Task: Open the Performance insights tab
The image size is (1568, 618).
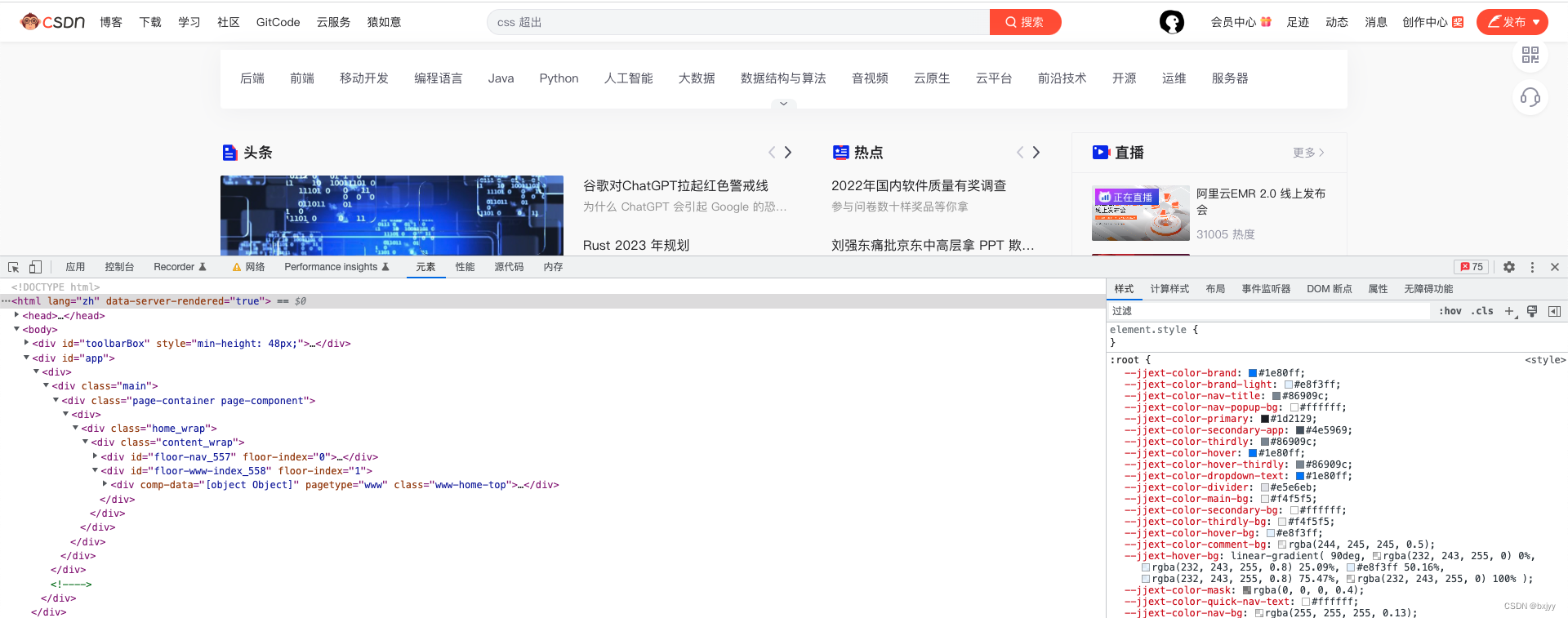Action: (337, 267)
